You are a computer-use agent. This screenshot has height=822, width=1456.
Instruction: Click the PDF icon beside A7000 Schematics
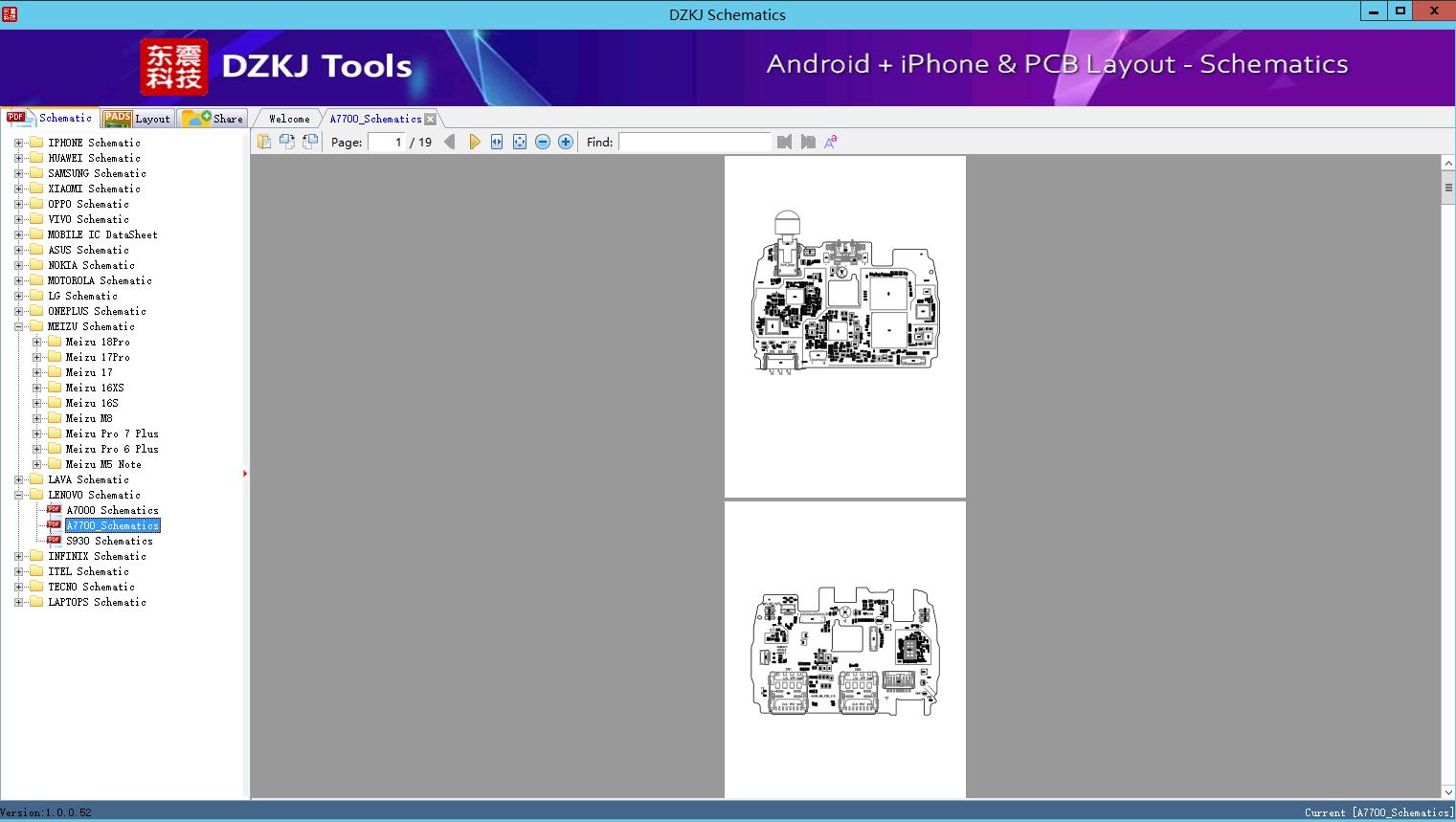[55, 510]
